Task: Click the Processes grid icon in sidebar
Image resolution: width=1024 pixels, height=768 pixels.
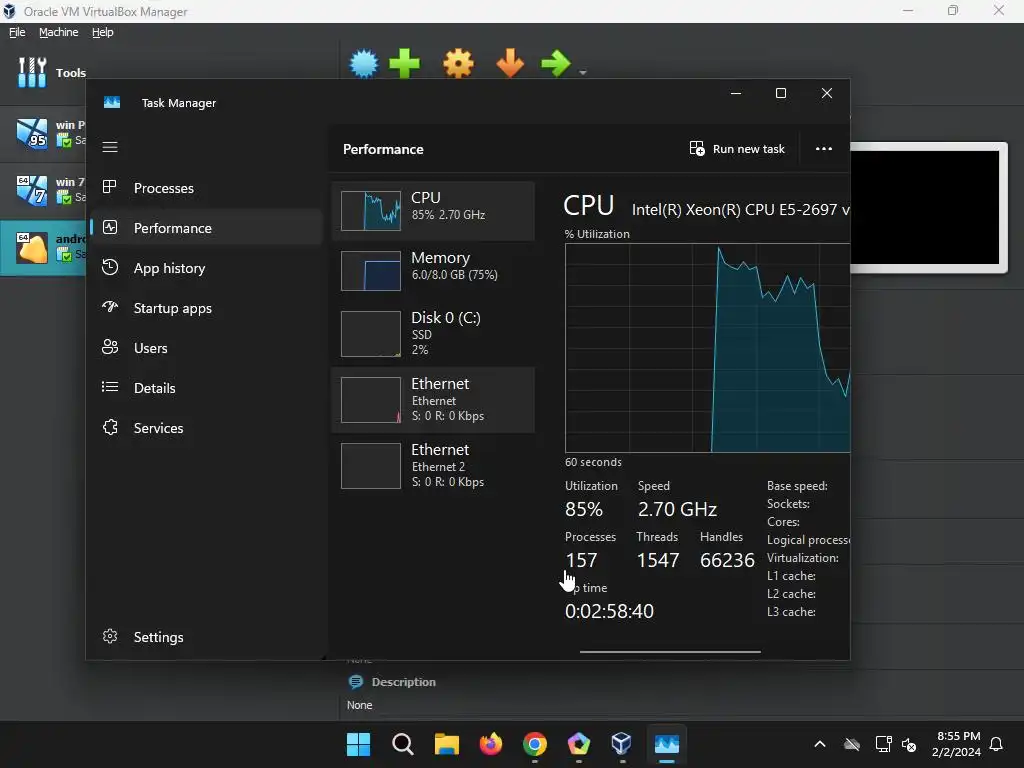Action: [x=110, y=187]
